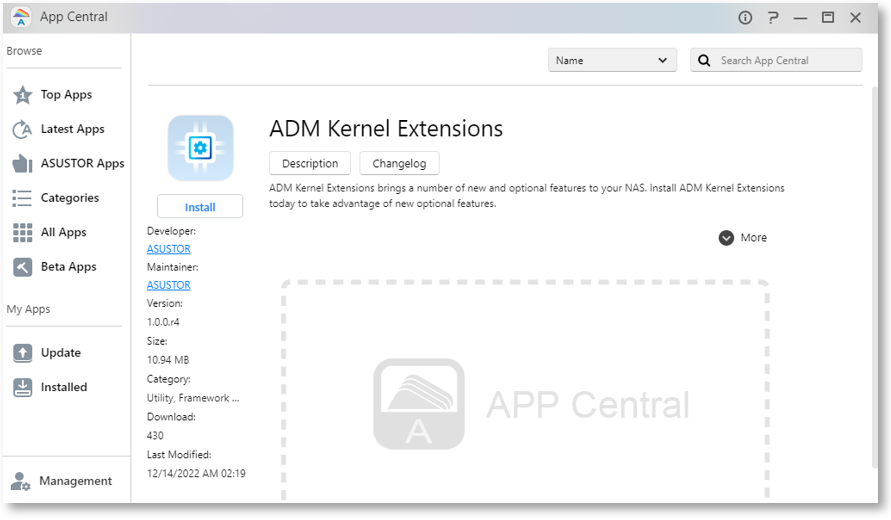The height and width of the screenshot is (520, 891).
Task: Click the ADM Kernel Extensions app icon
Action: point(200,148)
